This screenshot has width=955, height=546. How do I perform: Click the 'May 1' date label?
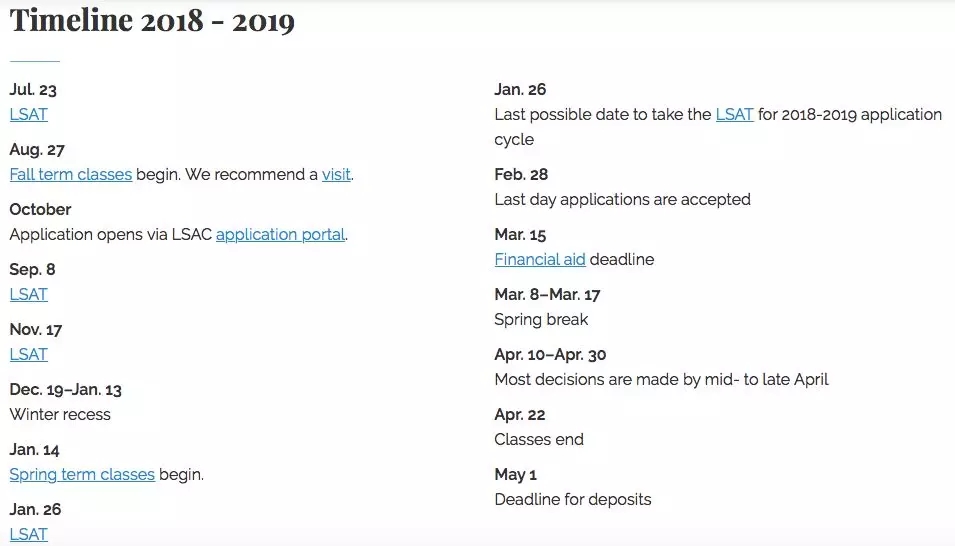(x=516, y=474)
